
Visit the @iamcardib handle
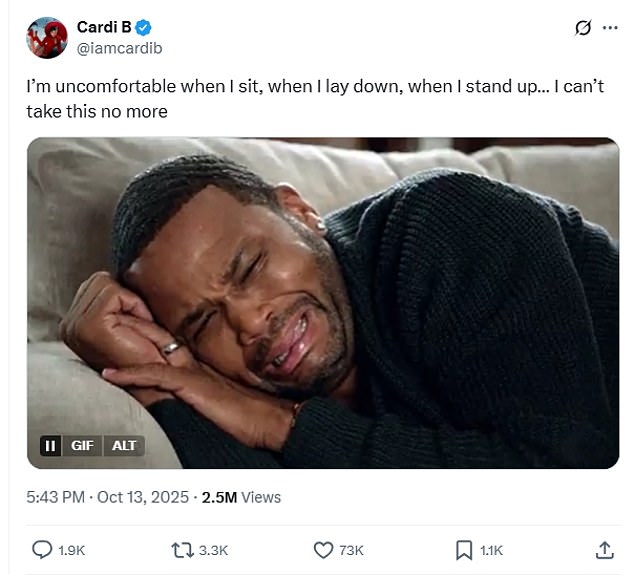[x=119, y=48]
